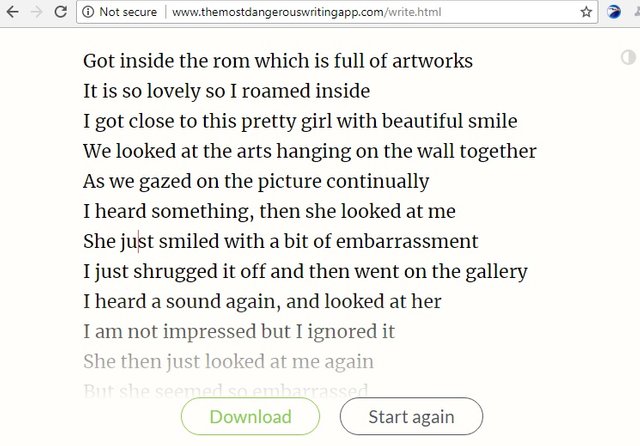Click the word "gallery" in the poem
This screenshot has width=640, height=446.
coord(492,271)
